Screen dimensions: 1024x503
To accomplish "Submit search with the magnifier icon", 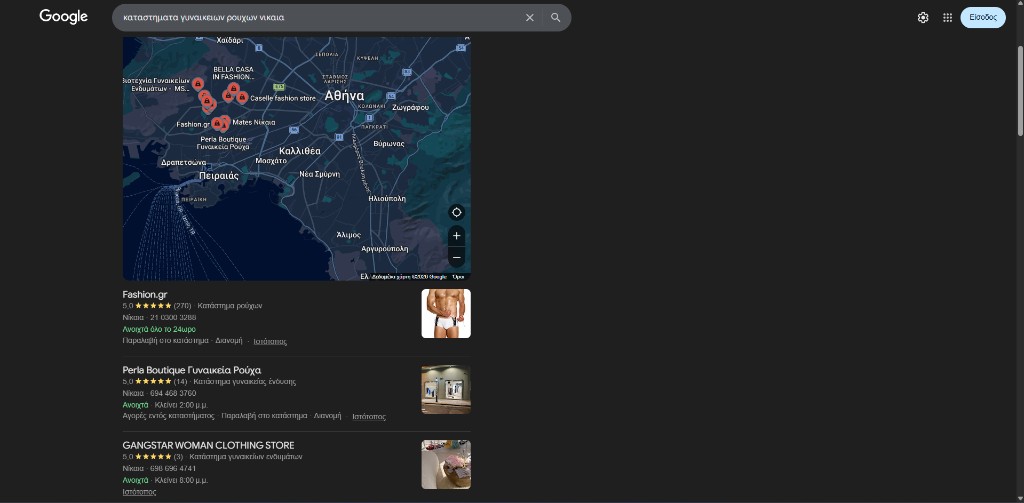I will [x=555, y=18].
